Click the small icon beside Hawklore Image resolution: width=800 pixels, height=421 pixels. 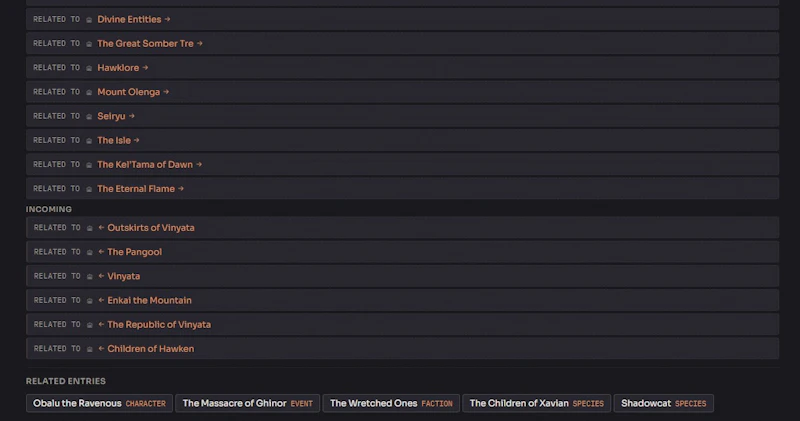tap(89, 68)
